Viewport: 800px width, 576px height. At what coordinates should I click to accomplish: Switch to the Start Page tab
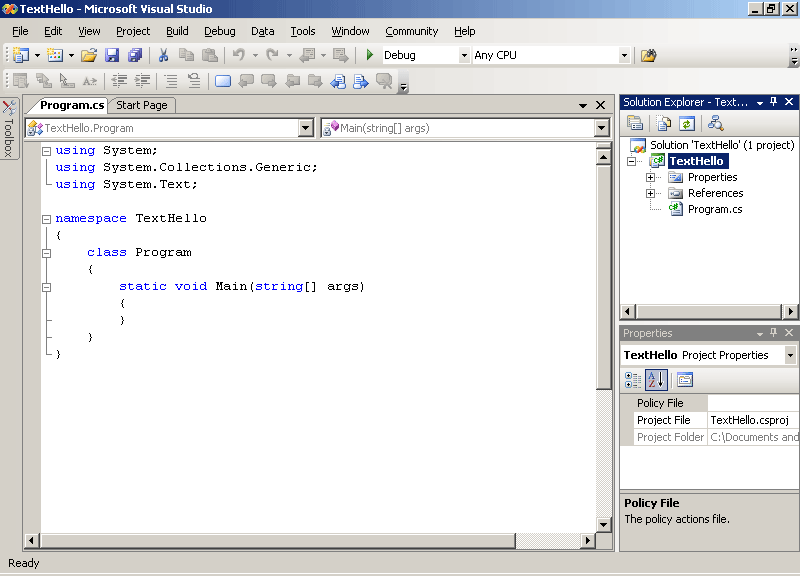click(x=142, y=105)
